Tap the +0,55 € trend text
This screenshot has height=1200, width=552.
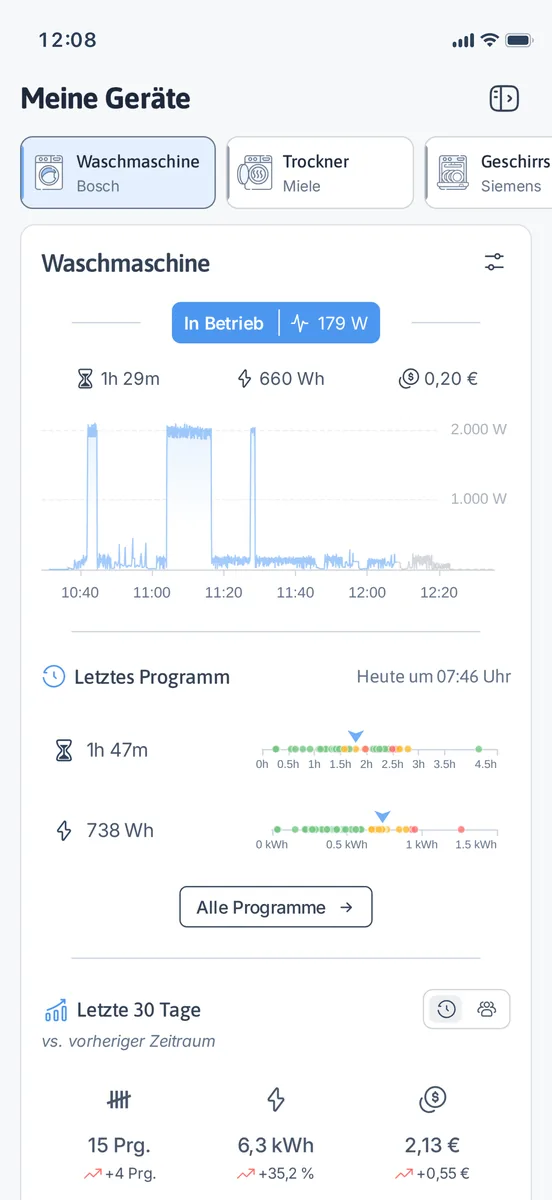[443, 1174]
